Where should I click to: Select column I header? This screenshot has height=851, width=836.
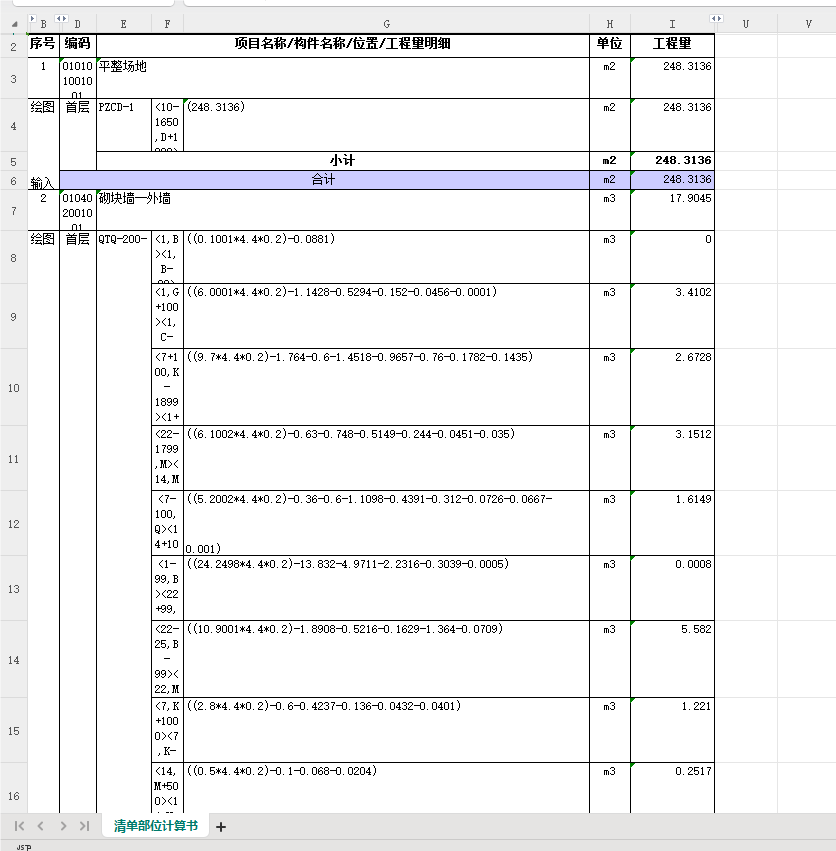point(672,24)
